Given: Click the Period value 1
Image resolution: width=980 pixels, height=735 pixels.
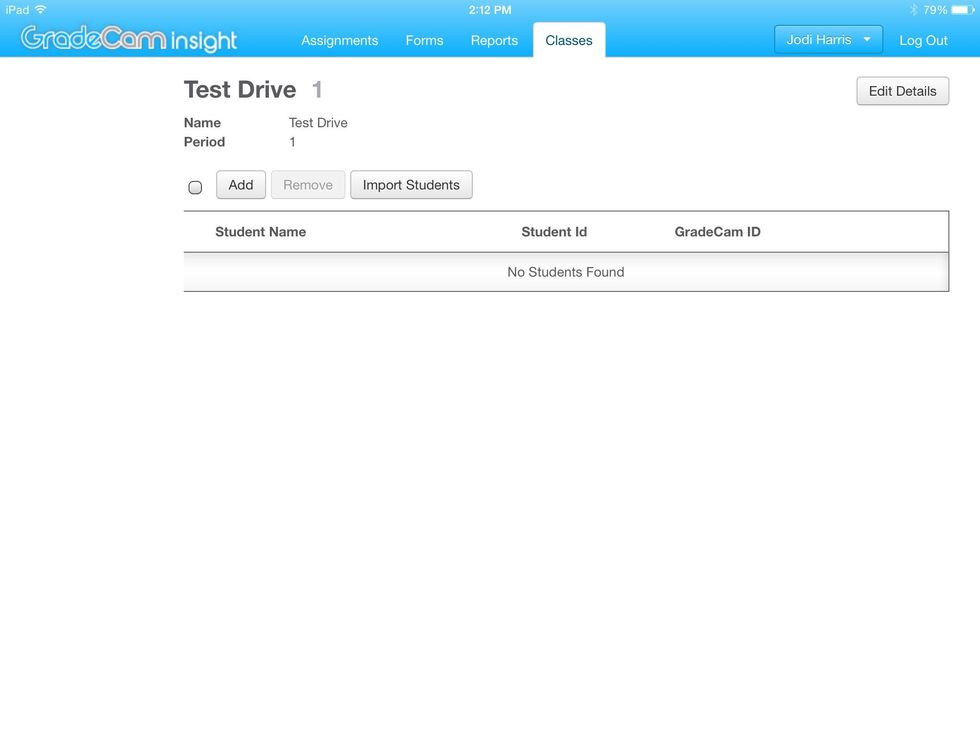Looking at the screenshot, I should (292, 142).
